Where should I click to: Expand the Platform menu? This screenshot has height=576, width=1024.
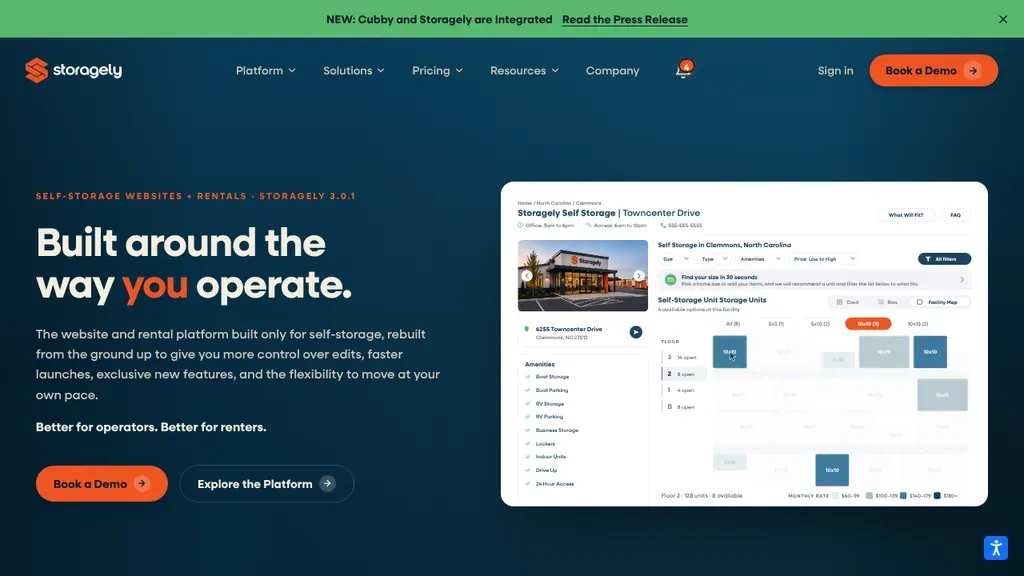click(x=265, y=71)
